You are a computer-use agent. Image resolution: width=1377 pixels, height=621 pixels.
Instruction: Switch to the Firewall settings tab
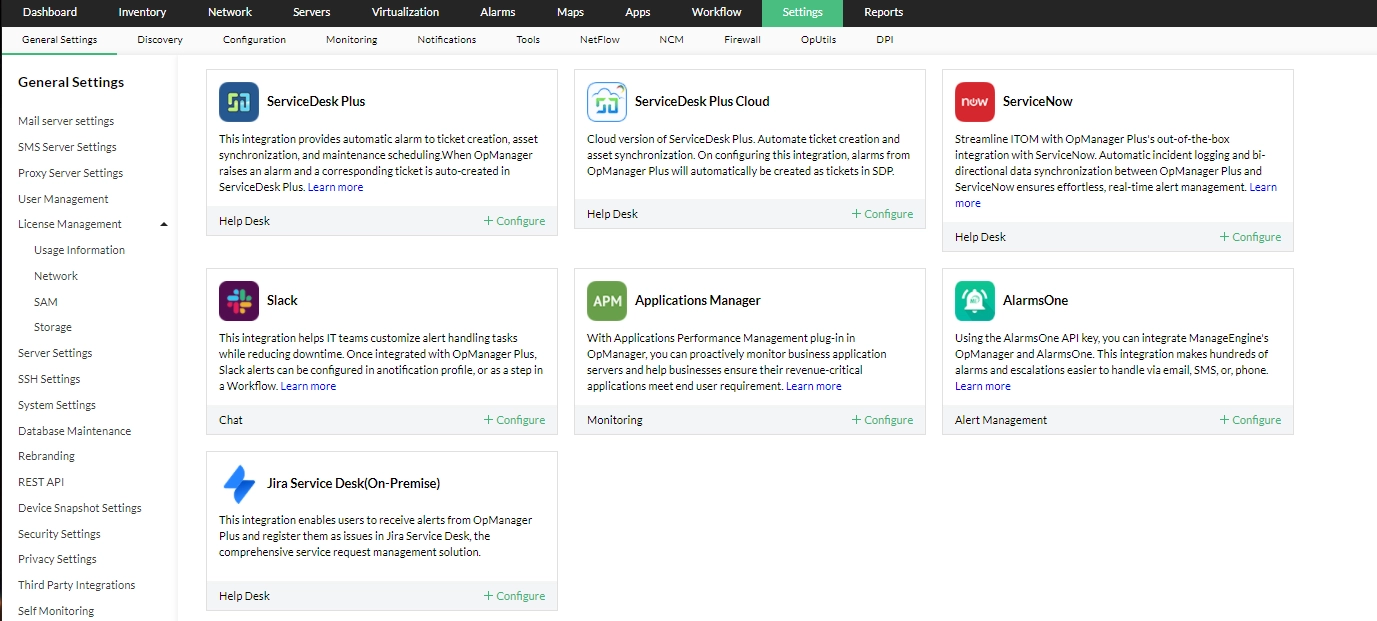(x=743, y=40)
